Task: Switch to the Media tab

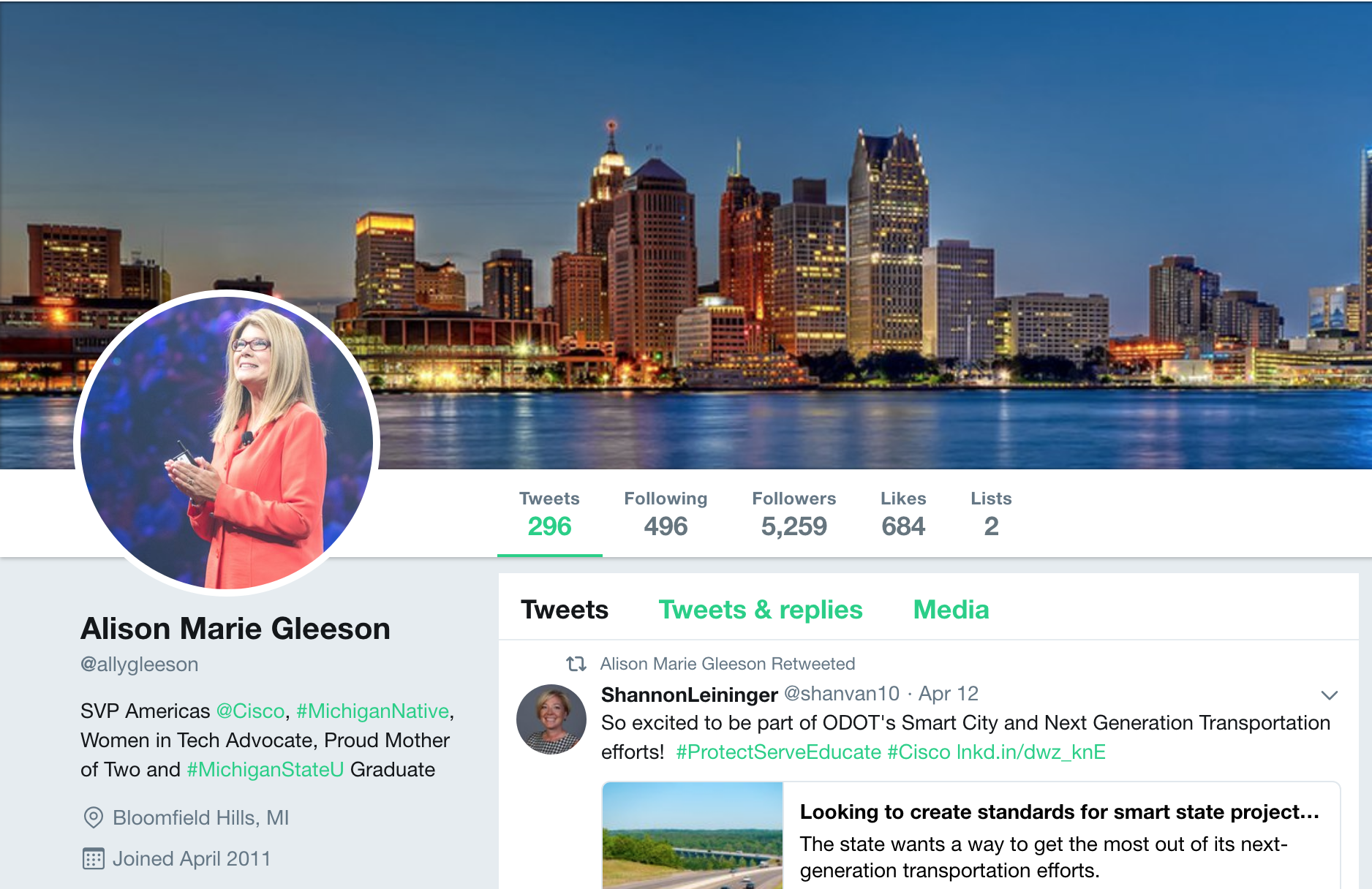Action: pyautogui.click(x=951, y=610)
